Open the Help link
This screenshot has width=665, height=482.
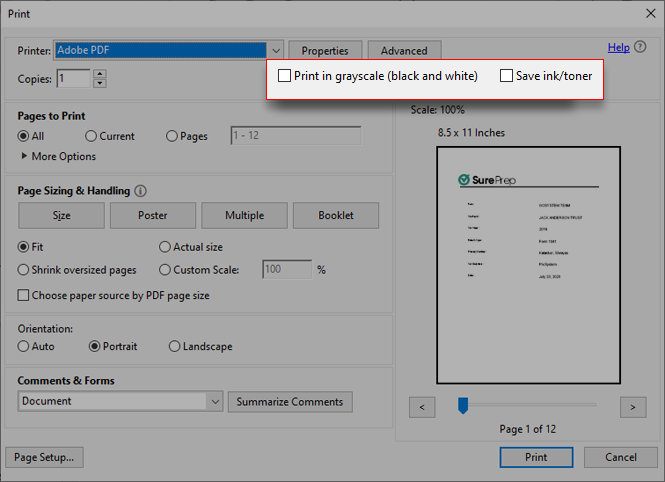pyautogui.click(x=618, y=47)
